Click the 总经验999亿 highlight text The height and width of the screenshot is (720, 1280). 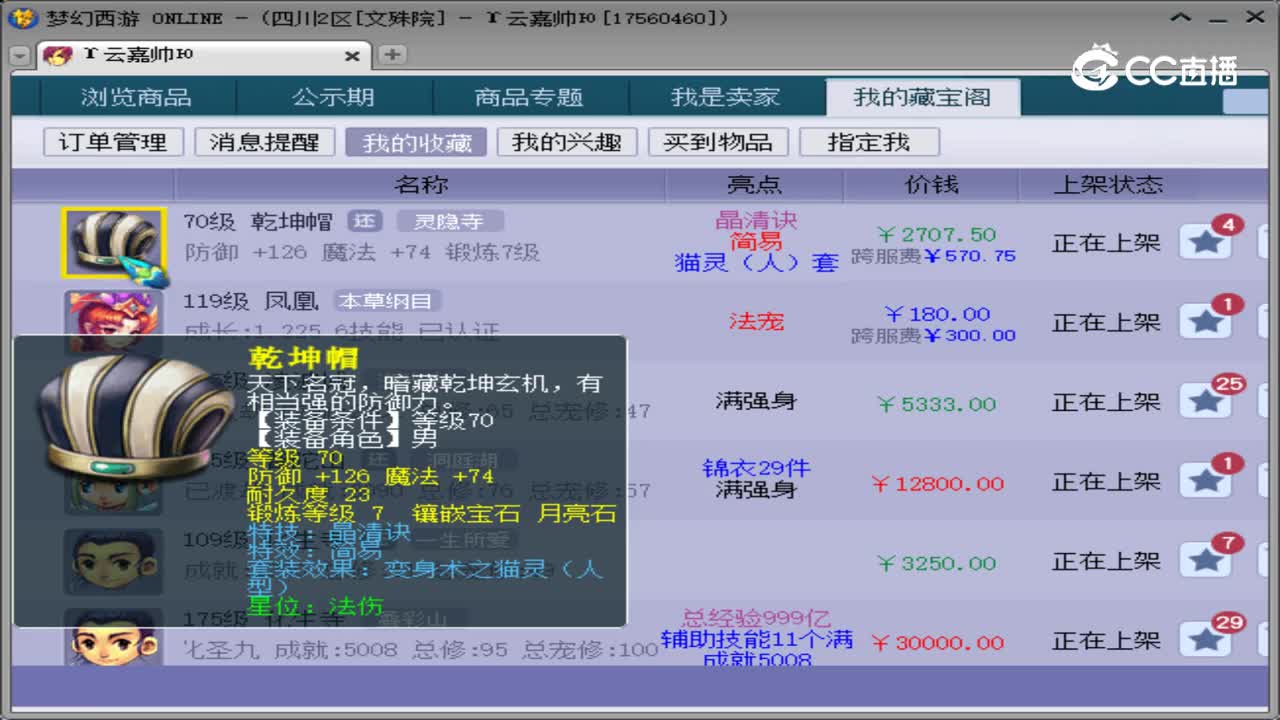click(756, 619)
